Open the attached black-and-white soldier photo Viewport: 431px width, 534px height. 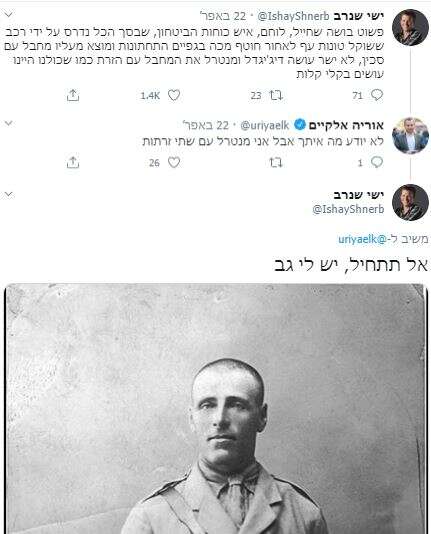click(x=216, y=409)
